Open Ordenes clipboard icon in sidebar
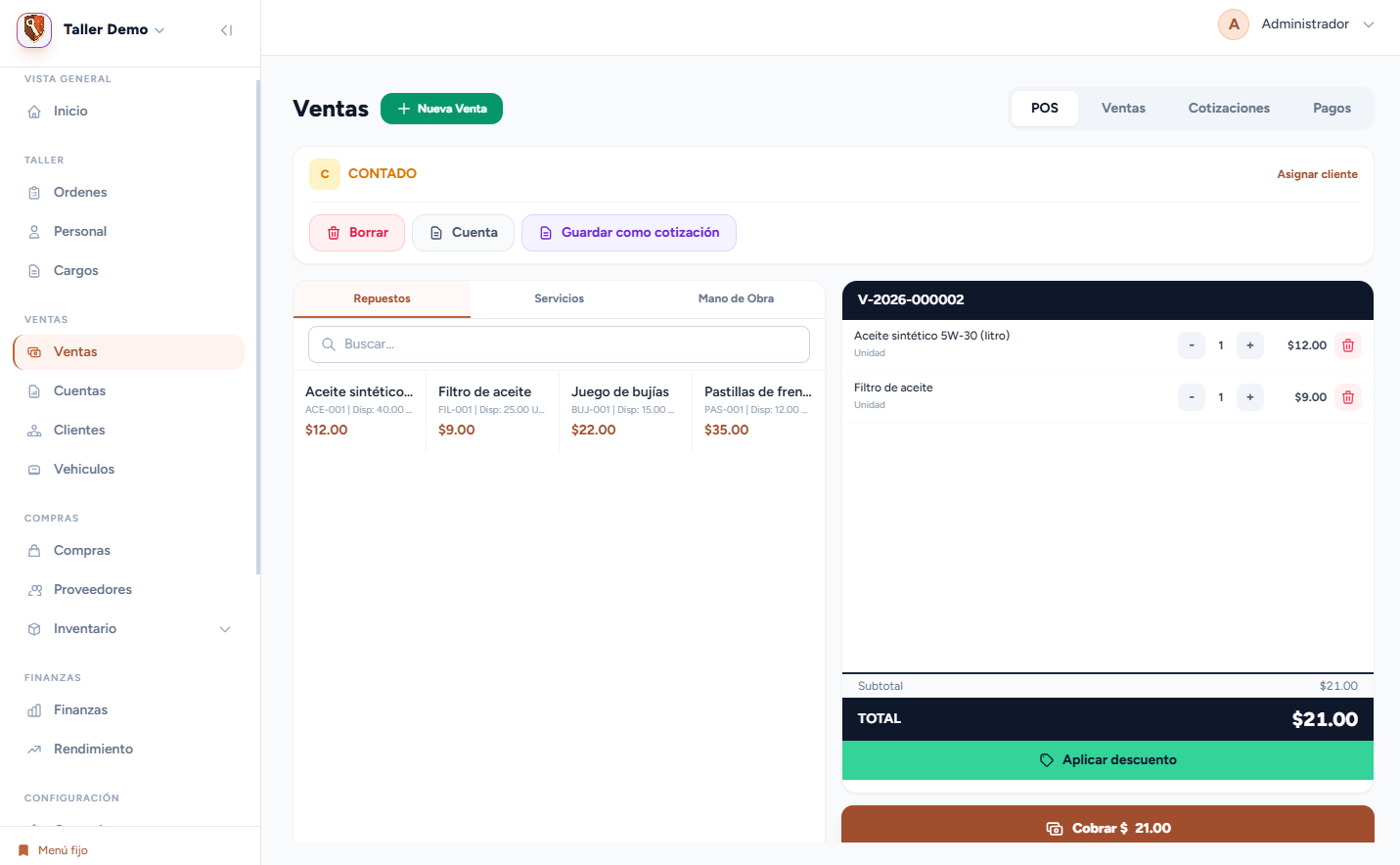 pos(34,193)
